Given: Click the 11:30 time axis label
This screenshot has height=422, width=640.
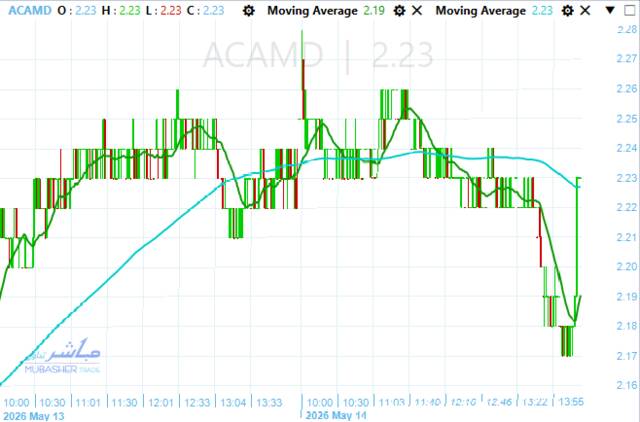Looking at the screenshot, I should [x=124, y=403].
